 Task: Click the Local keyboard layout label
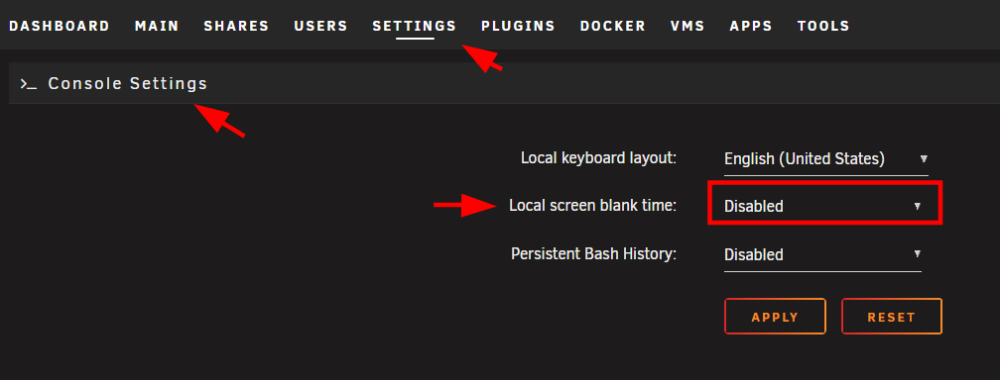coord(598,158)
